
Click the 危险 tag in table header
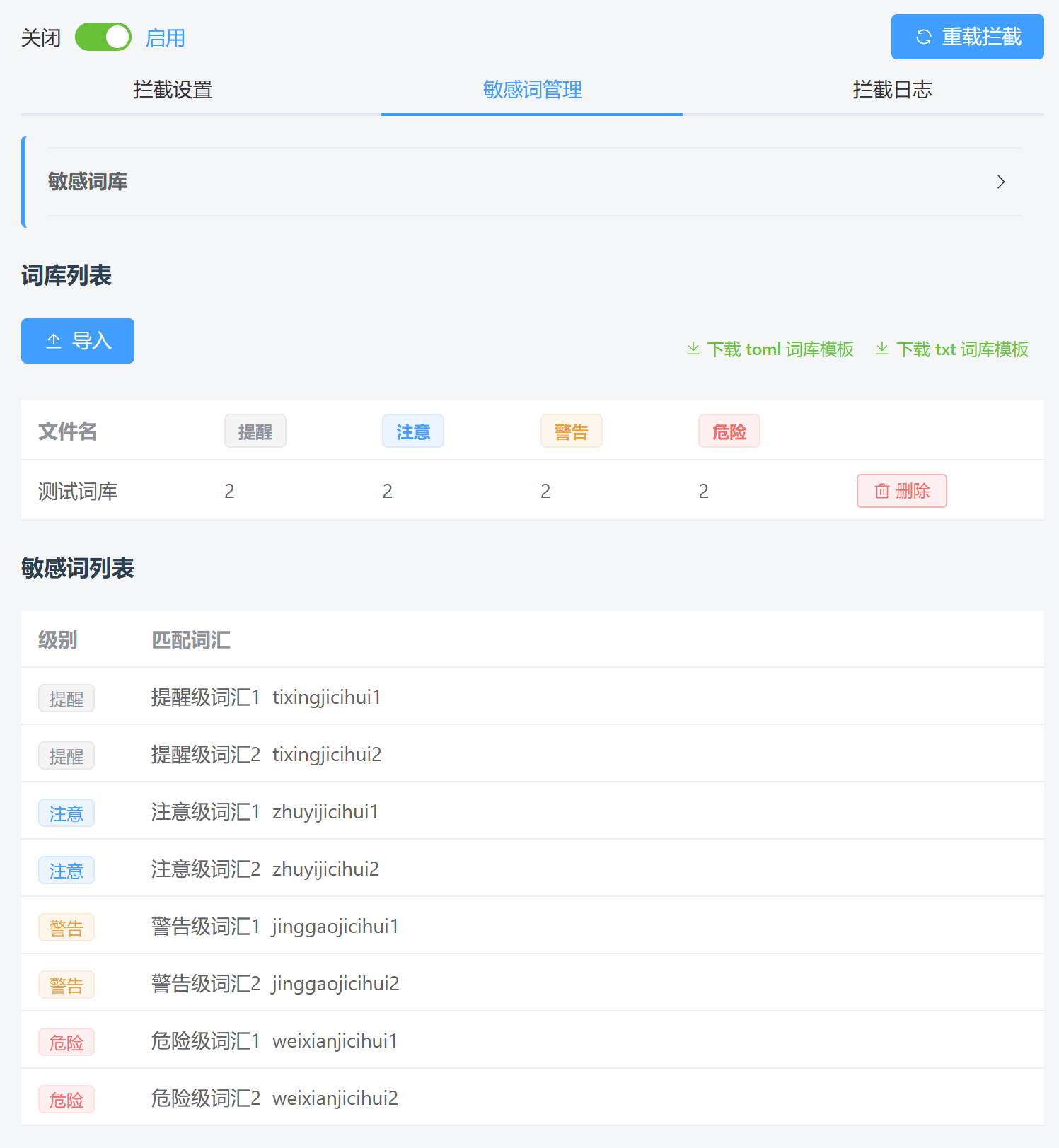(729, 431)
